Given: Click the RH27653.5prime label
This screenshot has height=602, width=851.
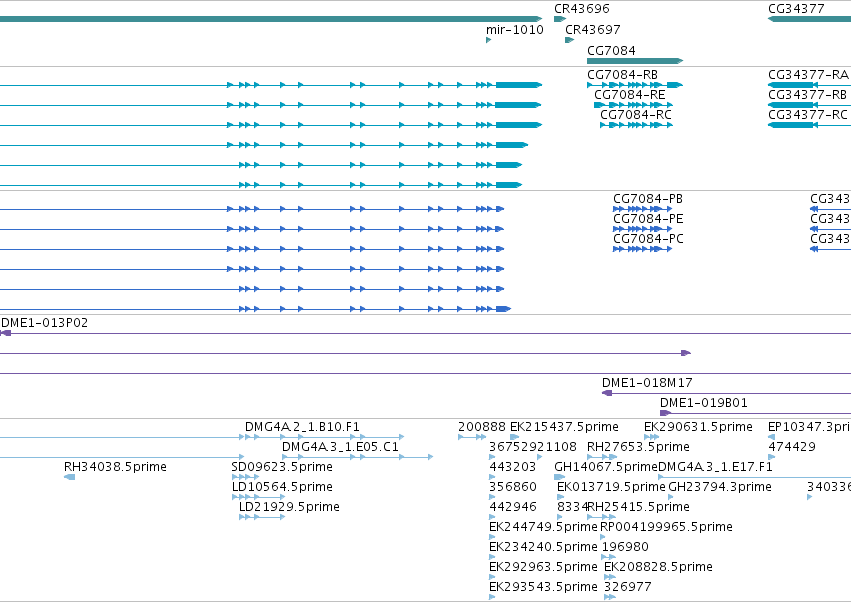Looking at the screenshot, I should pyautogui.click(x=638, y=447).
